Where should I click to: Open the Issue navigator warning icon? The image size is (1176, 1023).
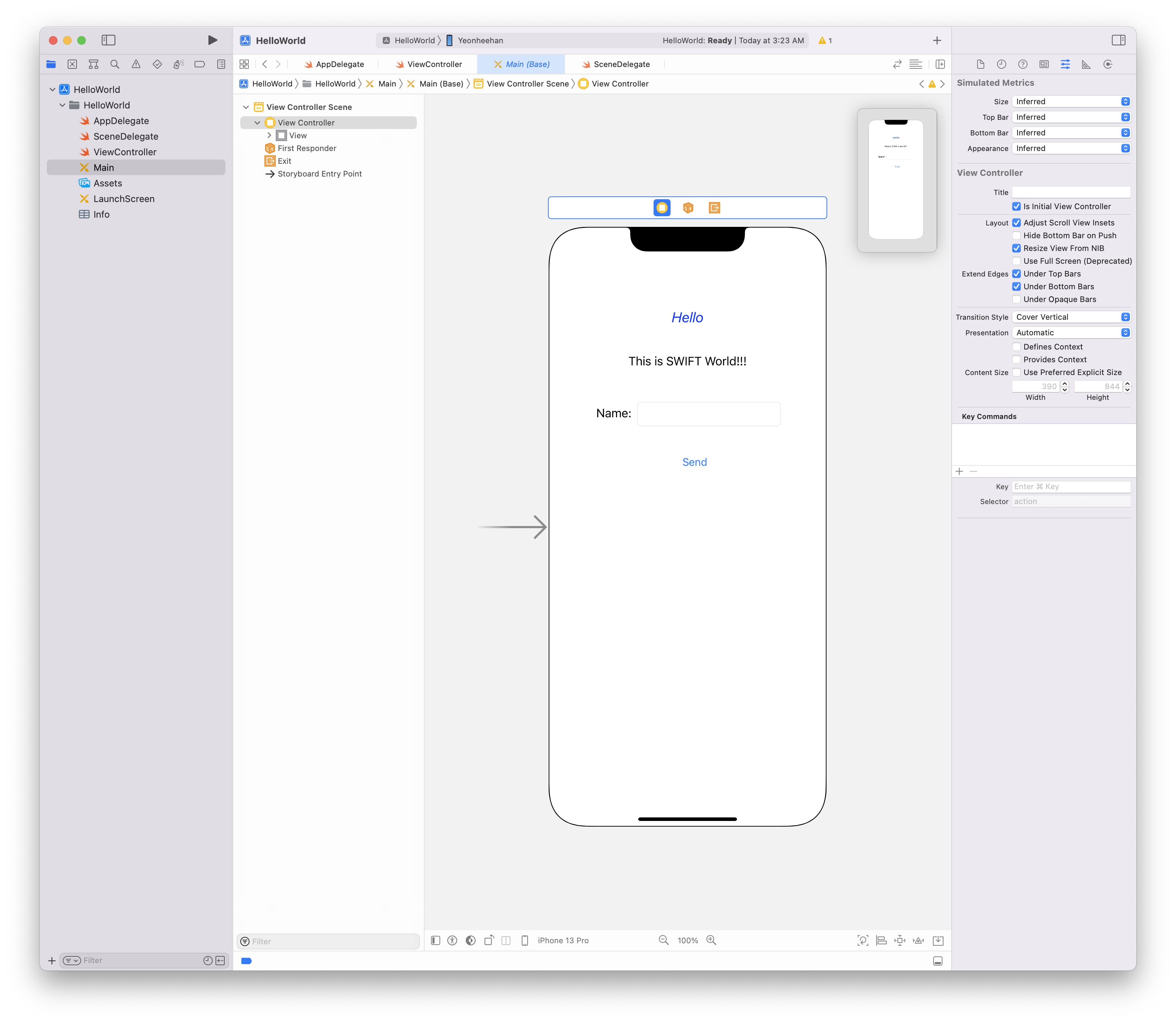click(x=136, y=64)
